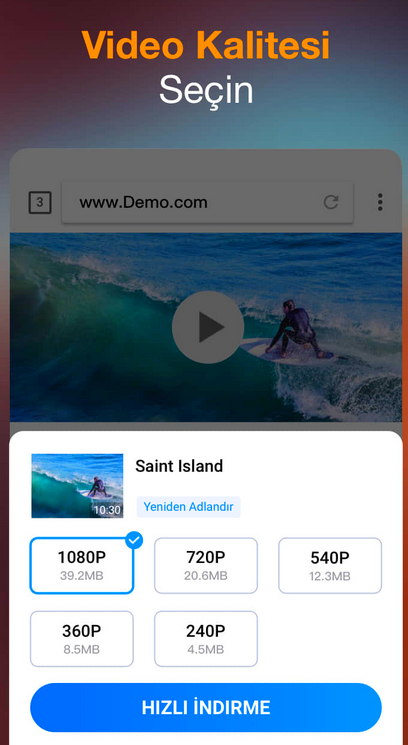Screen dimensions: 408x745
Task: Pick the 540P 12.3MB quality option
Action: pyautogui.click(x=330, y=565)
